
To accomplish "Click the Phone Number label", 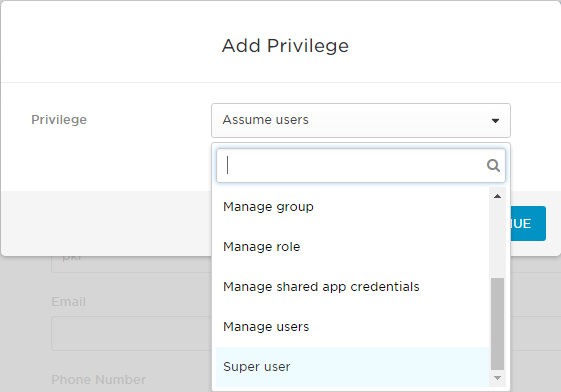I will 98,379.
